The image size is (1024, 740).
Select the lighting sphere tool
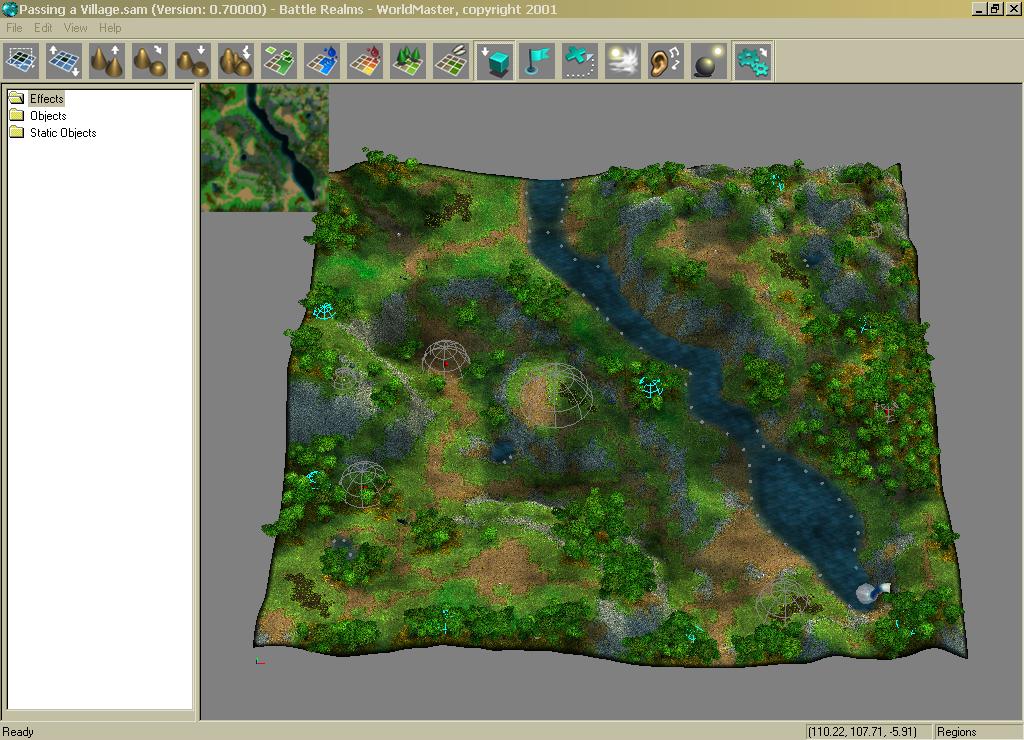click(709, 61)
